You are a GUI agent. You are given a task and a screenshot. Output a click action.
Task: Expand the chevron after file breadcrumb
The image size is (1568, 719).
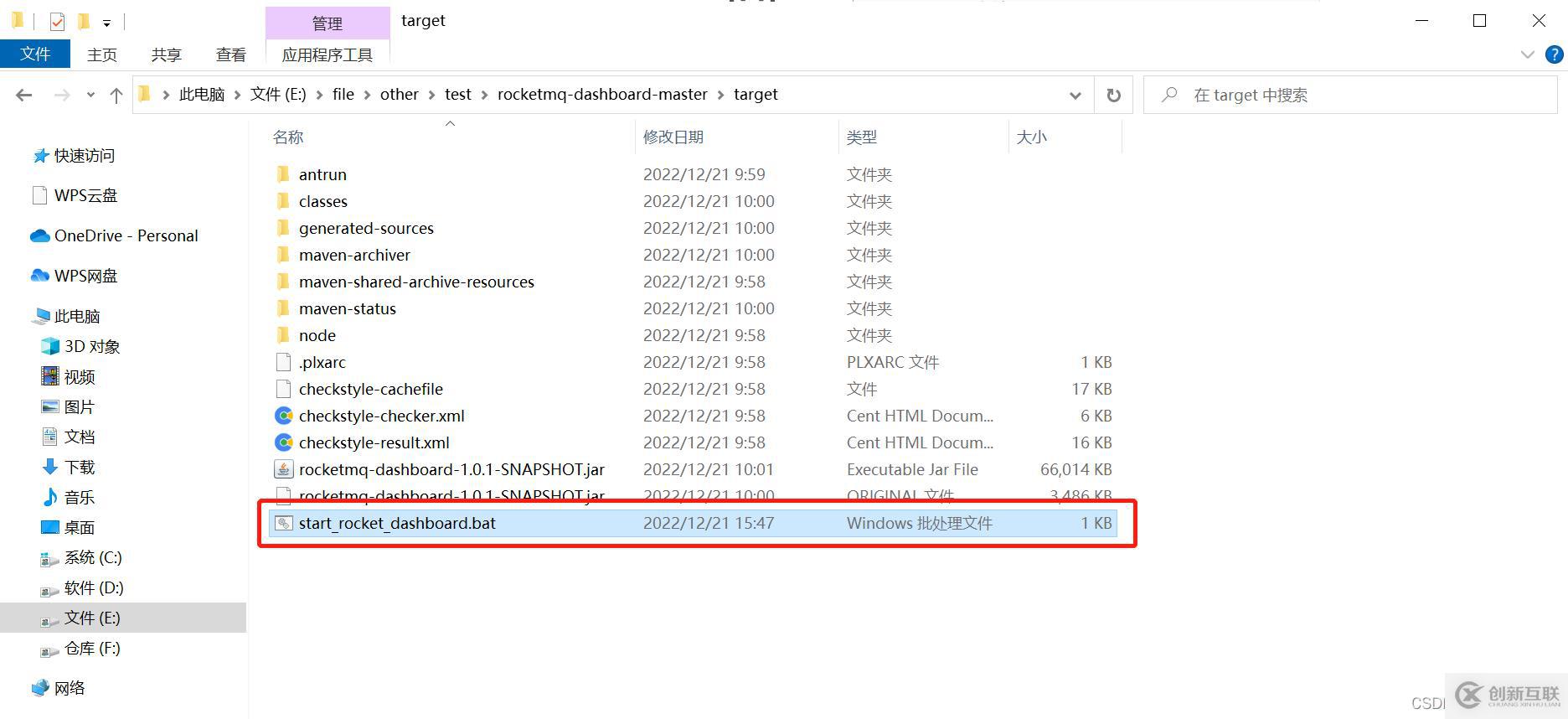[x=367, y=96]
